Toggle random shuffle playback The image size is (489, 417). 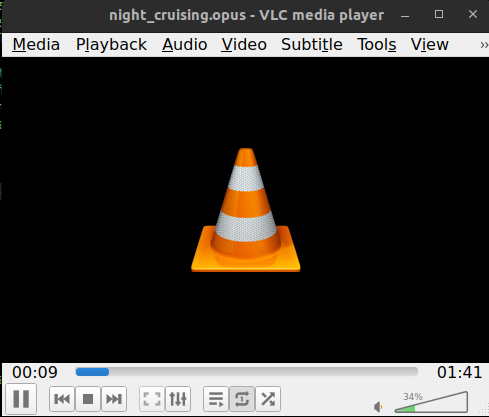pos(268,399)
